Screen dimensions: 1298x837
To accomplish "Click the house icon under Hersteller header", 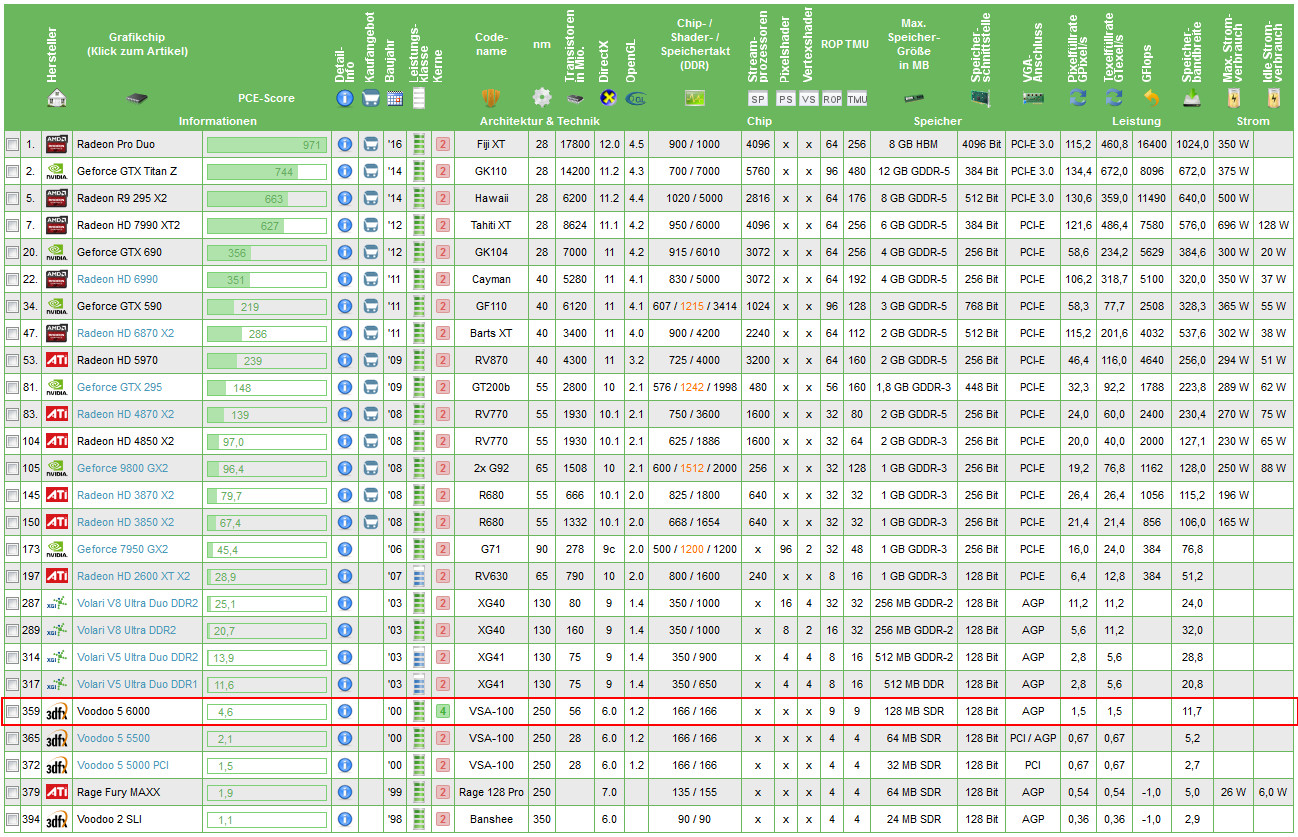I will pos(57,98).
